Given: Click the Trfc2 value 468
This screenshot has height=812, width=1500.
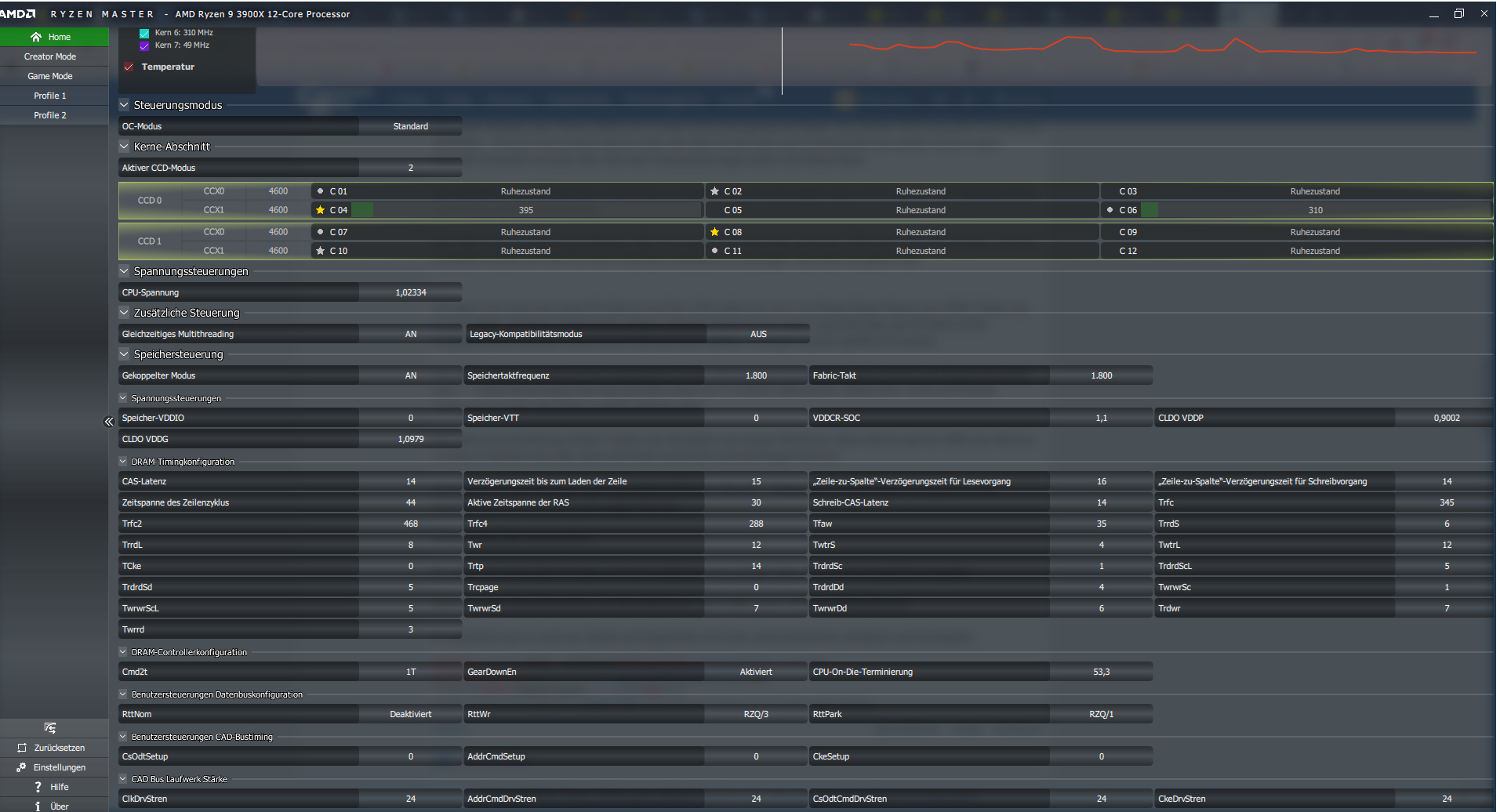Looking at the screenshot, I should click(410, 524).
